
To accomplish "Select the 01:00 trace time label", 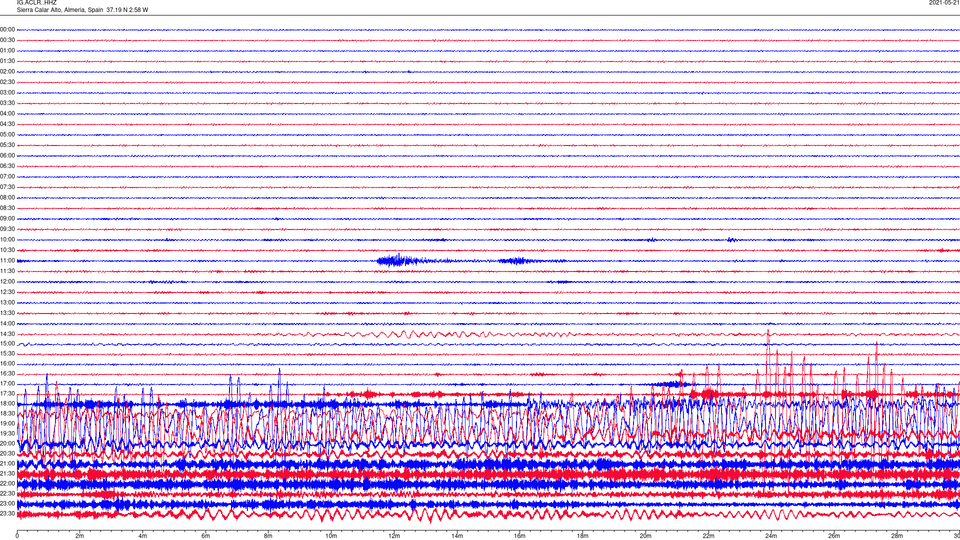I will [x=7, y=50].
